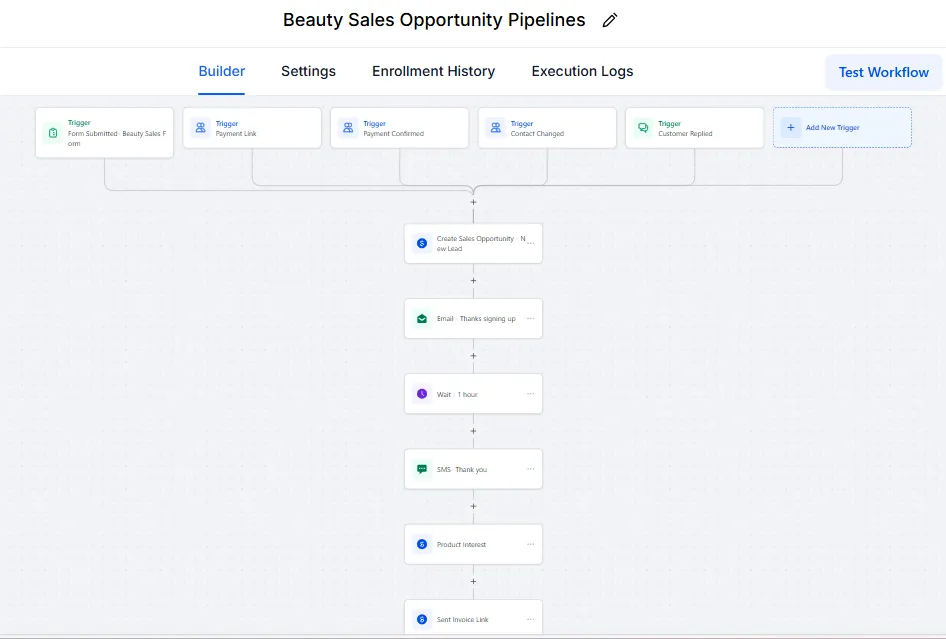
Task: Click the Wait step clock icon
Action: point(422,394)
